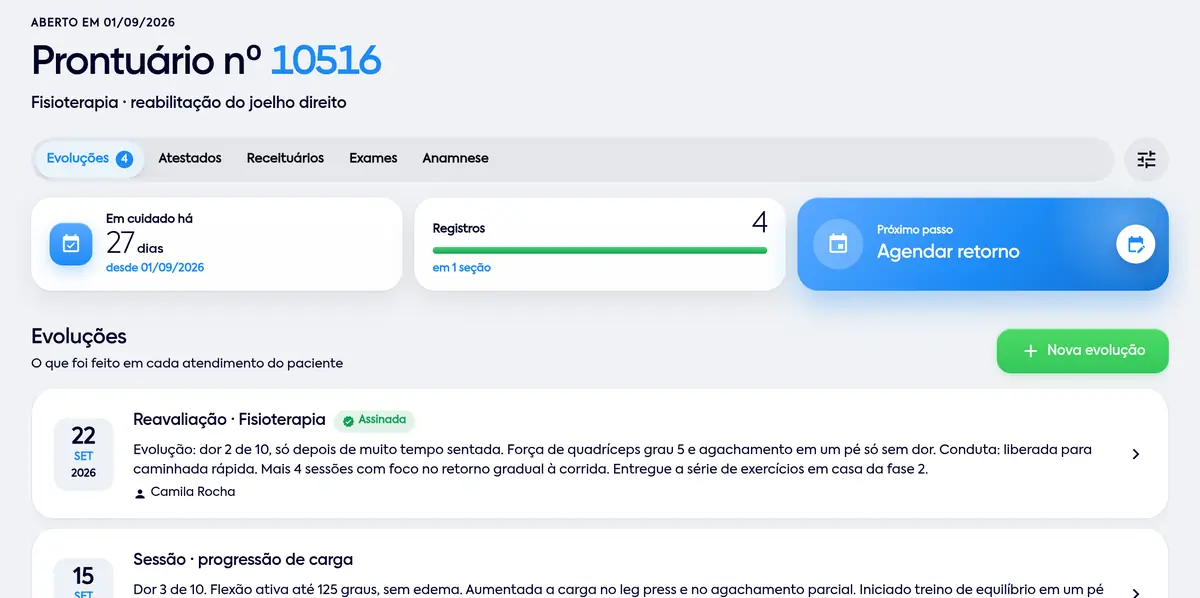
Task: Expand the Reavaliação entry chevron
Action: 1135,454
